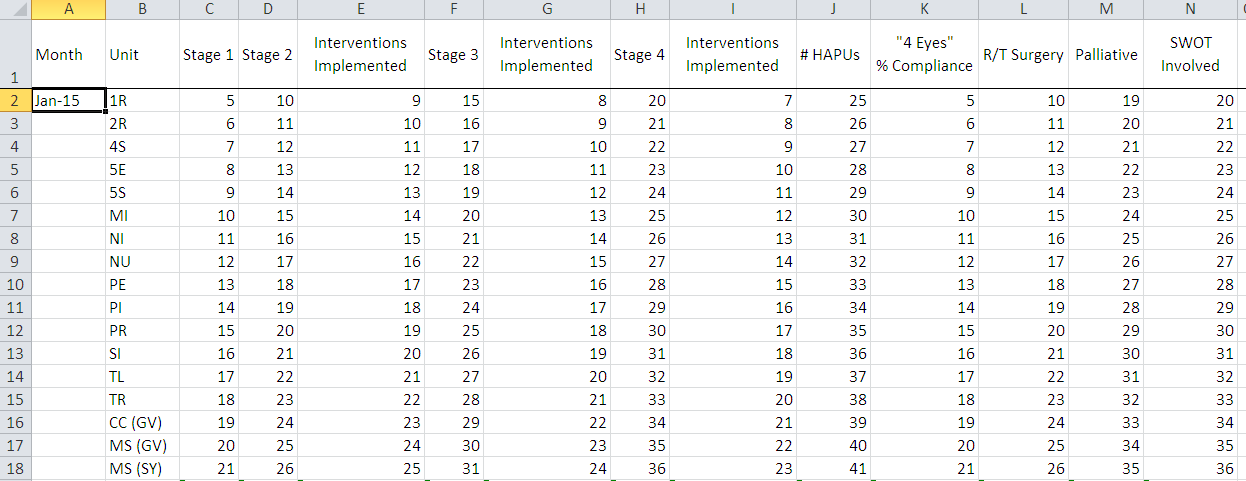Select the MS (SY) unit cell

(142, 469)
